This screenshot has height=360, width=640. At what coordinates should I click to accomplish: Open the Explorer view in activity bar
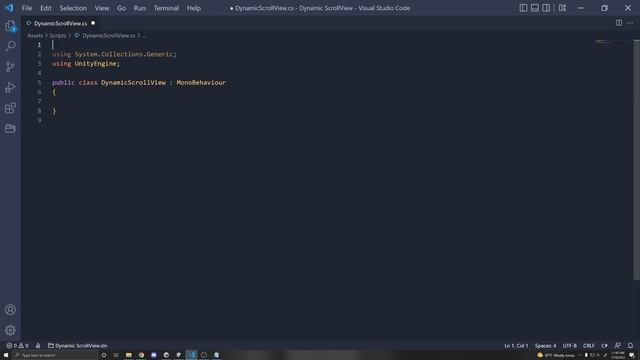(x=10, y=26)
